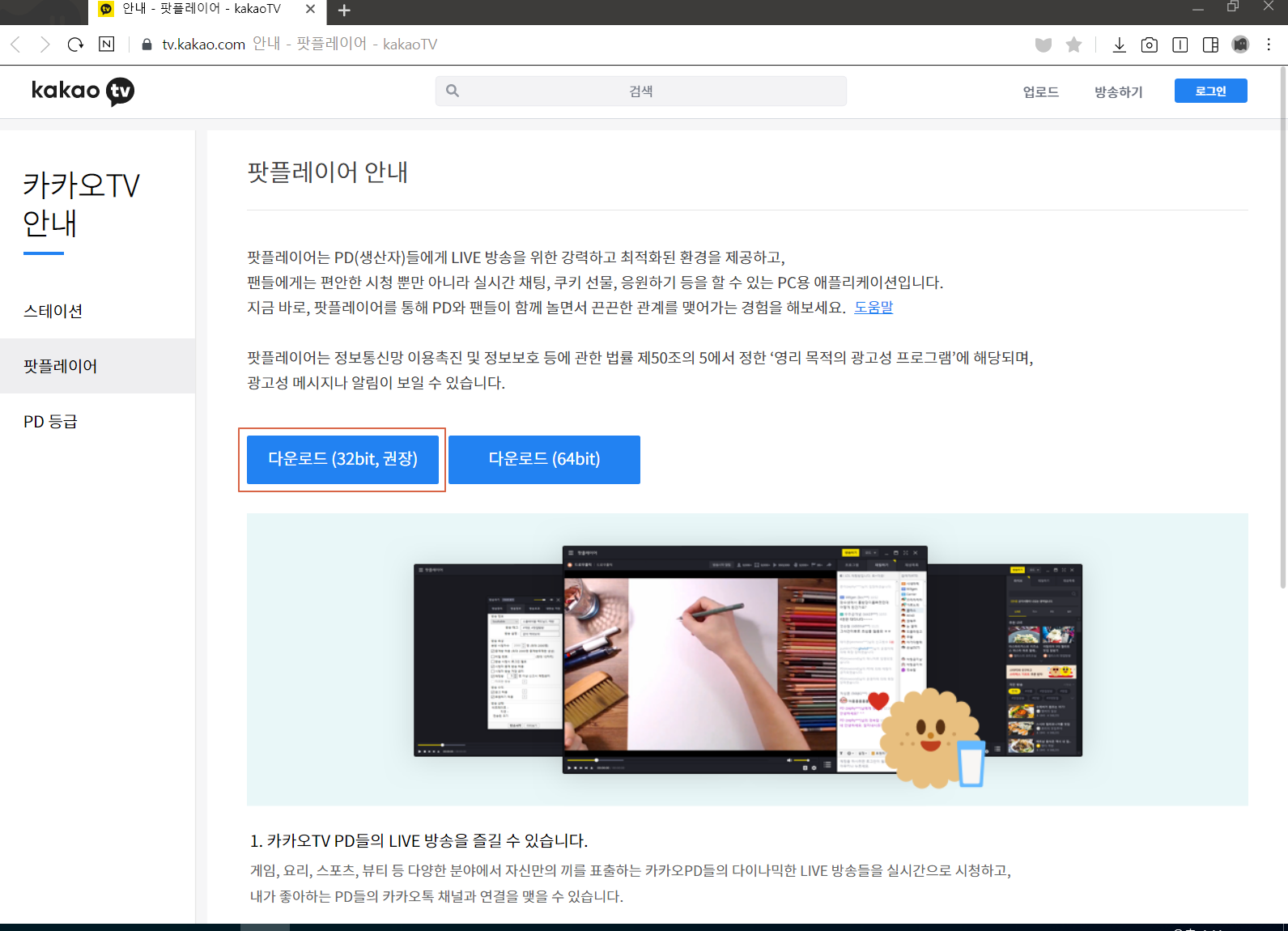Open downloads arrow icon in toolbar

coord(1119,45)
